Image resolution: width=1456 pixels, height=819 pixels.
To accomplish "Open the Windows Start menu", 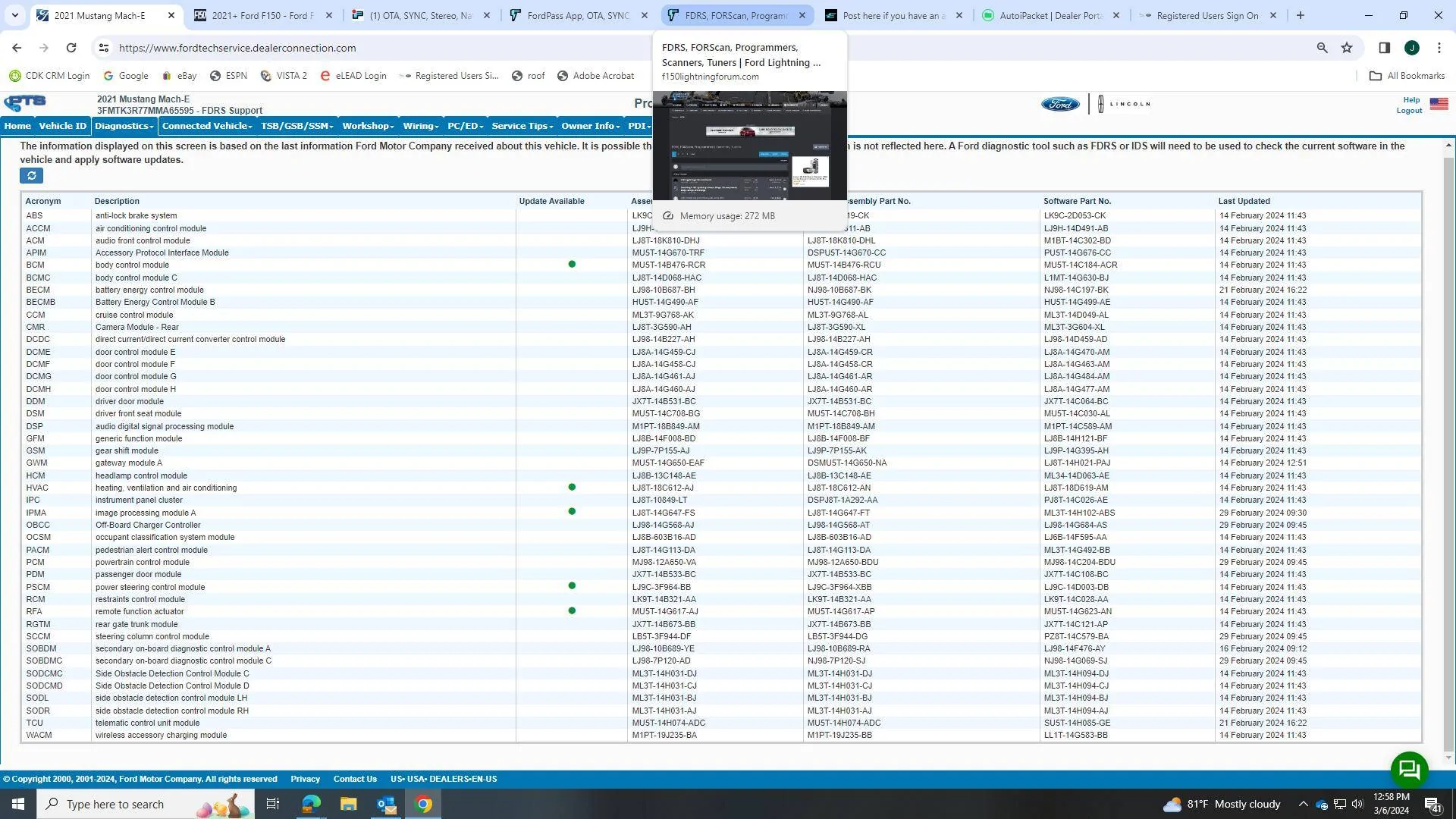I will [18, 804].
